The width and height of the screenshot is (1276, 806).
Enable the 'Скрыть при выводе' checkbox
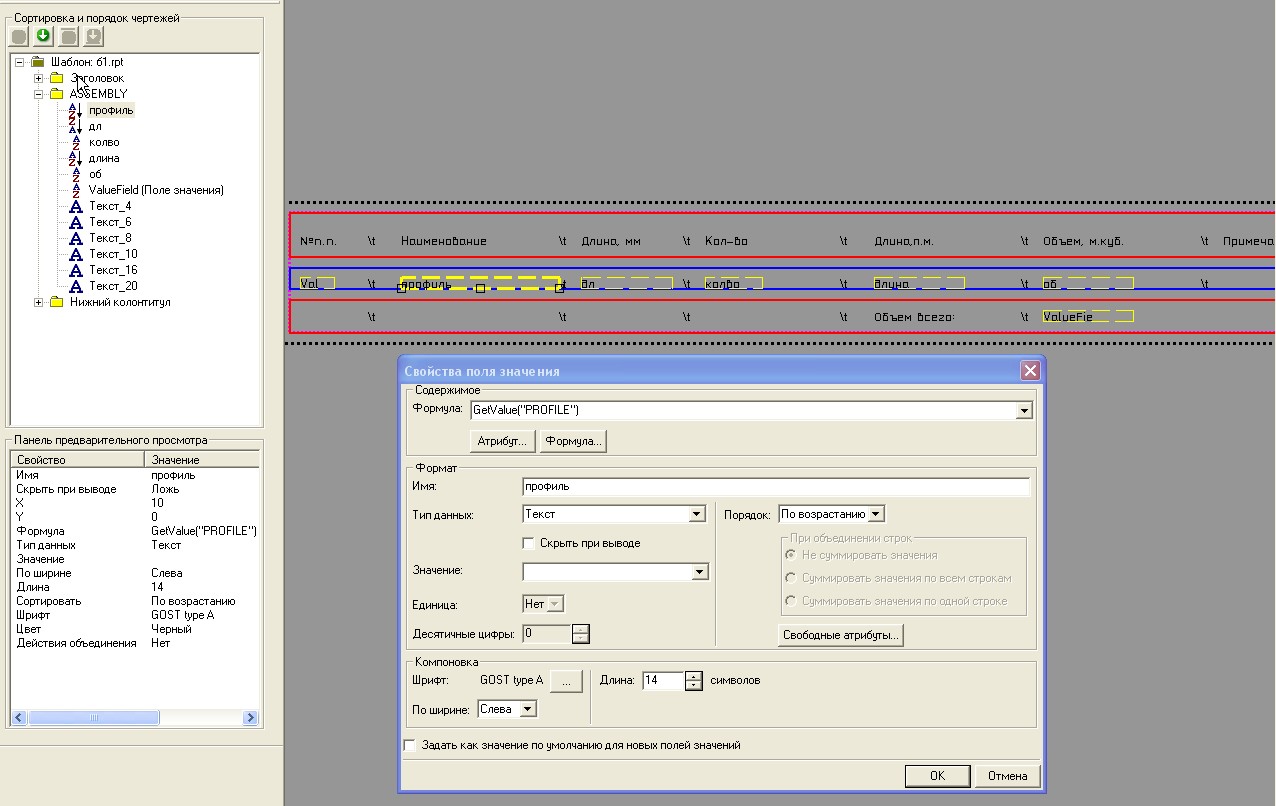[529, 543]
